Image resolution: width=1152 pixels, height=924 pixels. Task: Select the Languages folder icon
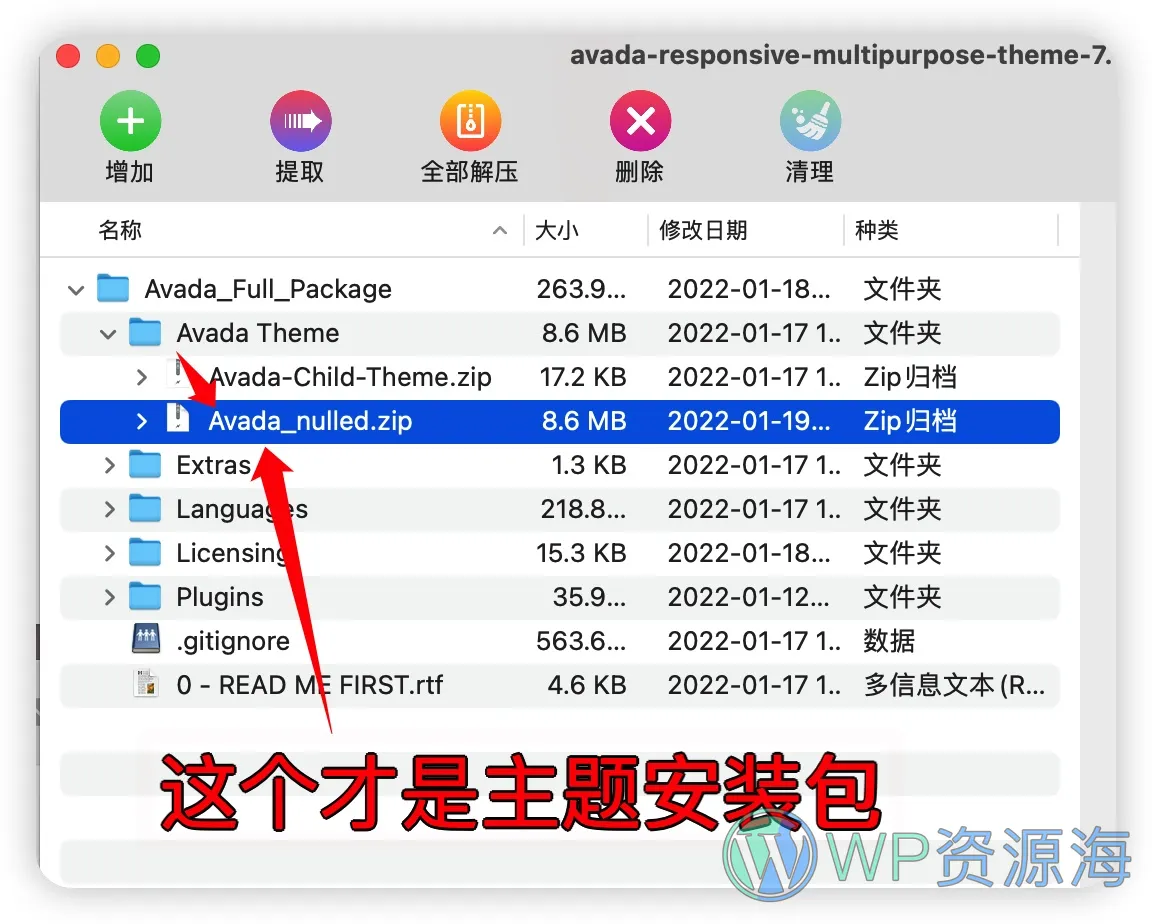(145, 509)
